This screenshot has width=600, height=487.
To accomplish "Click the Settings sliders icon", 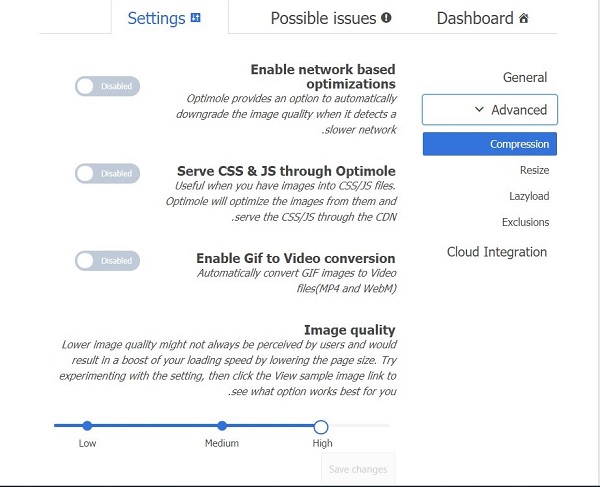I will click(196, 18).
